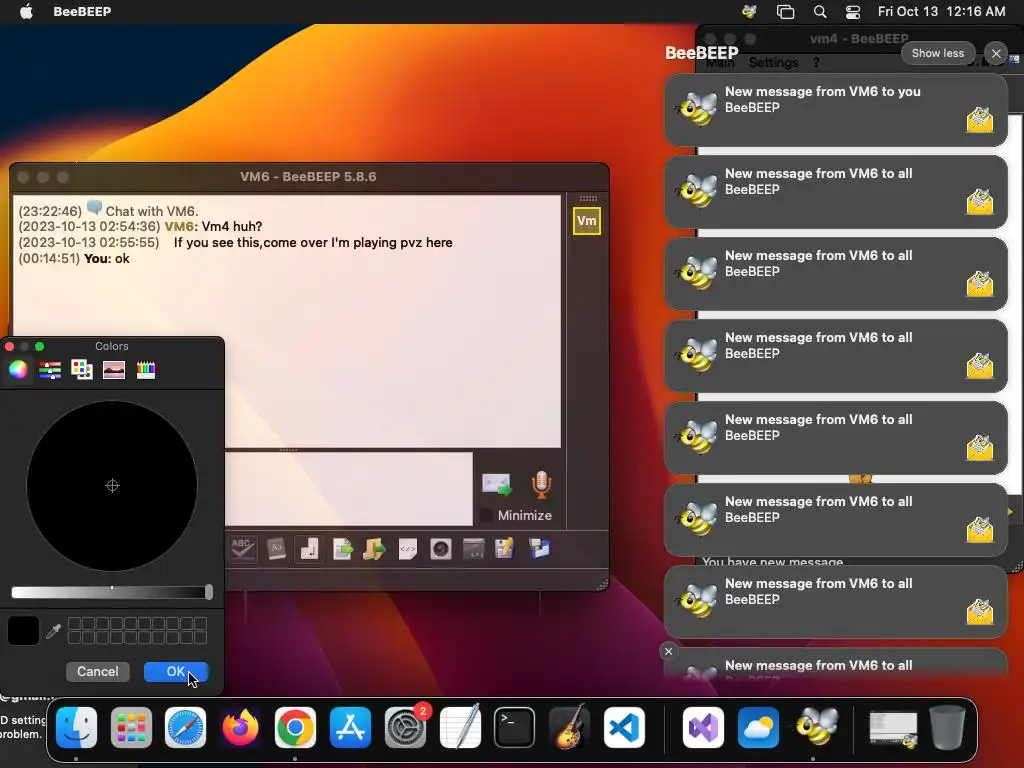Click the center of the color wheel

point(112,485)
